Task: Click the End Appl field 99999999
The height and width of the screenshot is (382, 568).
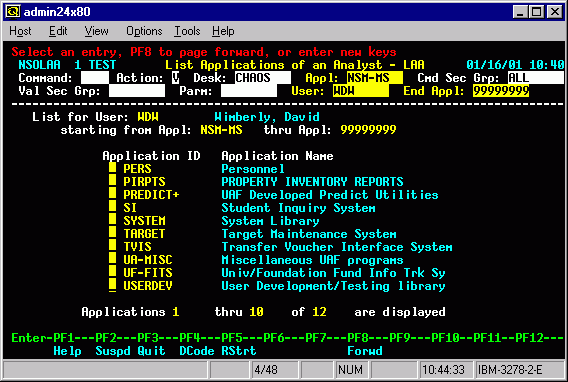Action: [501, 91]
